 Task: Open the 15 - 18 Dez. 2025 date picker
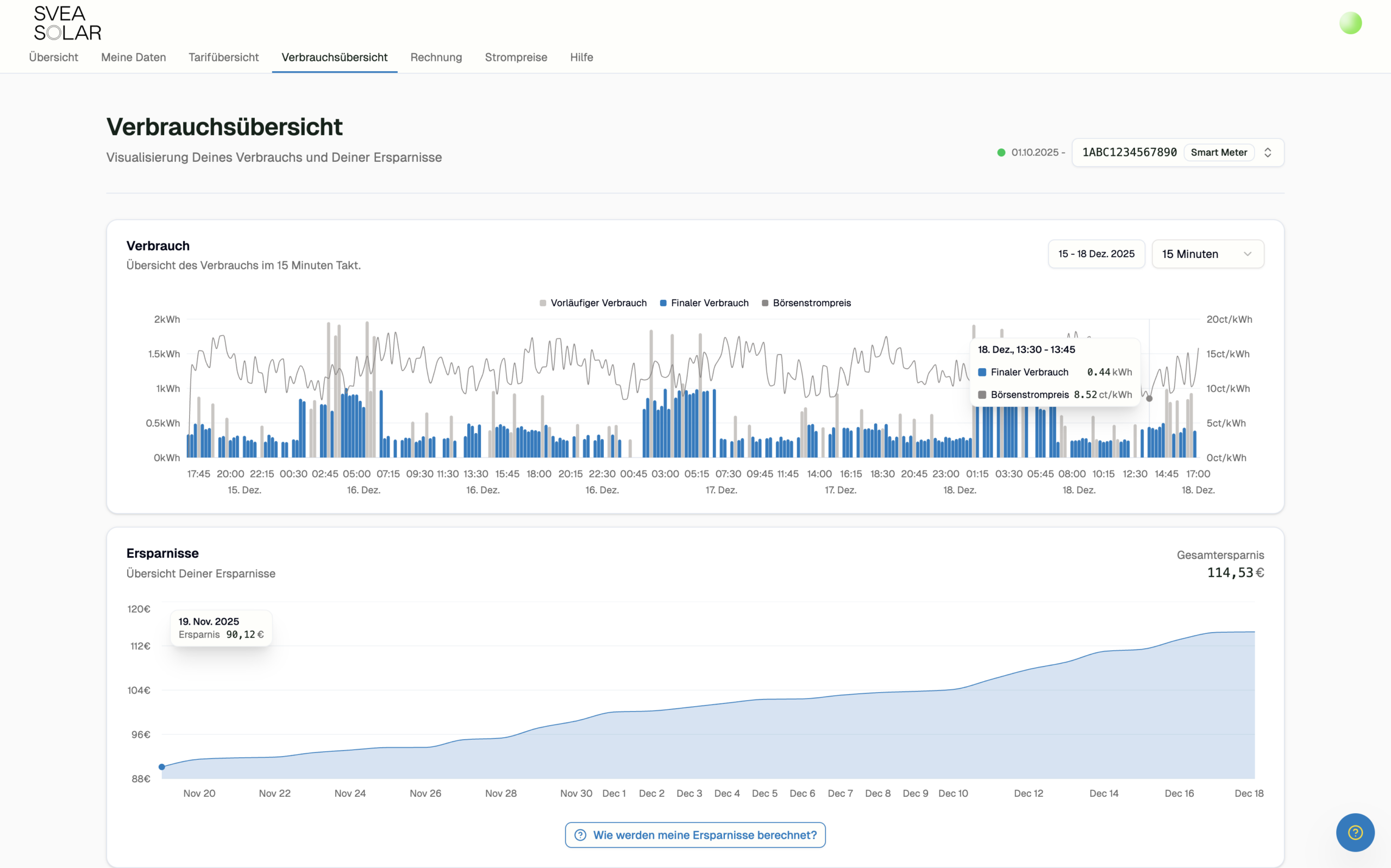tap(1096, 254)
